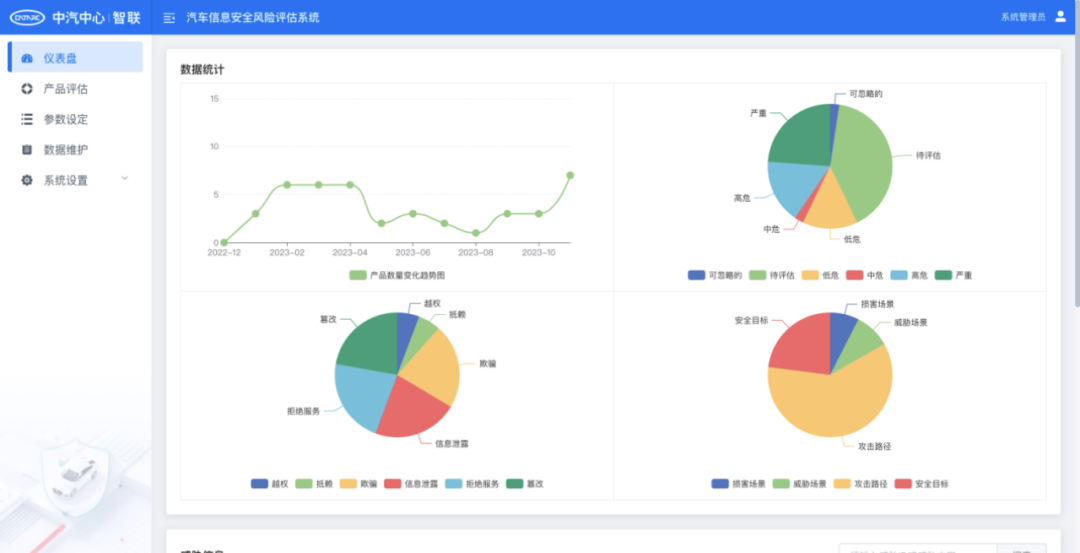The width and height of the screenshot is (1080, 553).
Task: Click the 拒绝服务 blue pie slice
Action: point(362,396)
